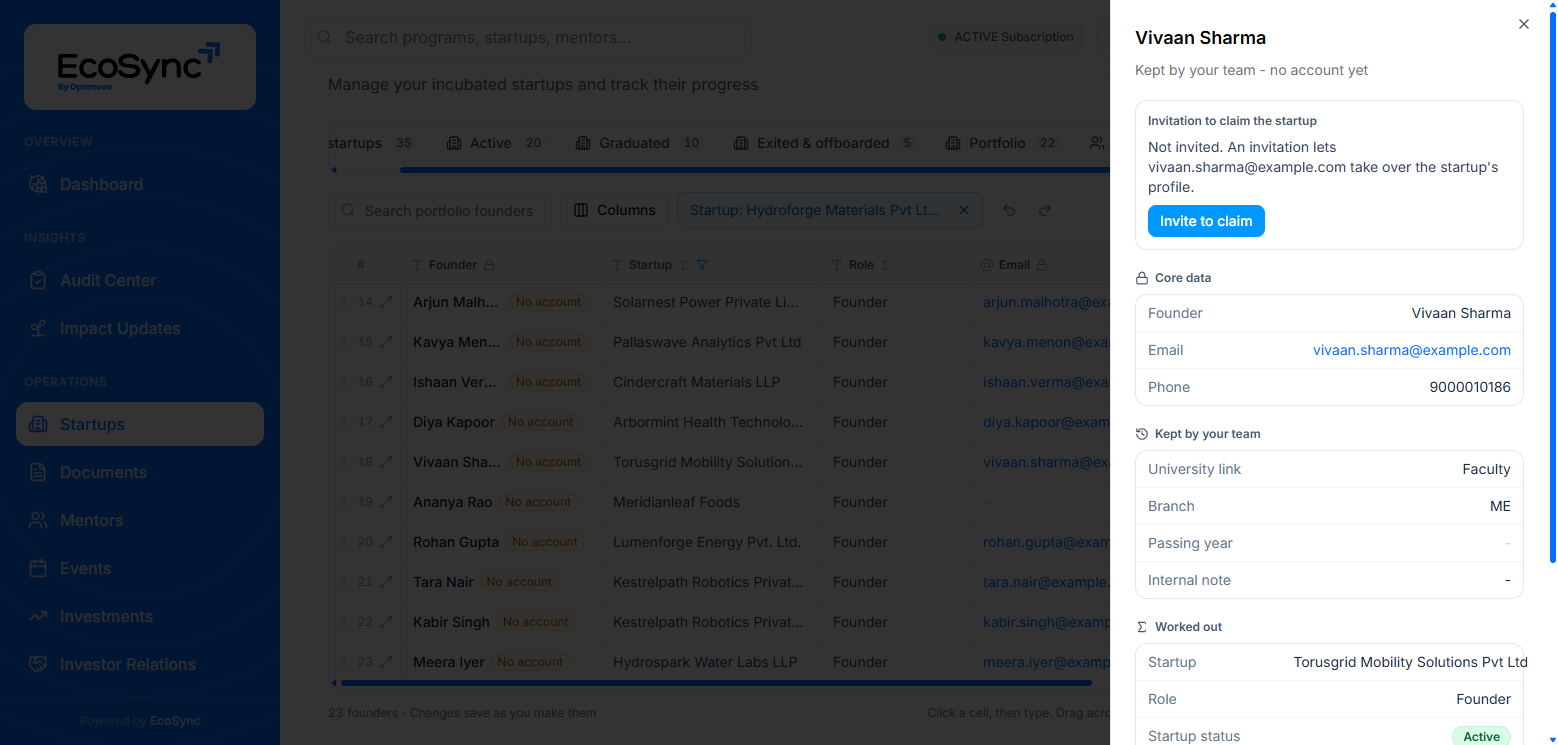Click the Active startup status badge

[x=1481, y=736]
